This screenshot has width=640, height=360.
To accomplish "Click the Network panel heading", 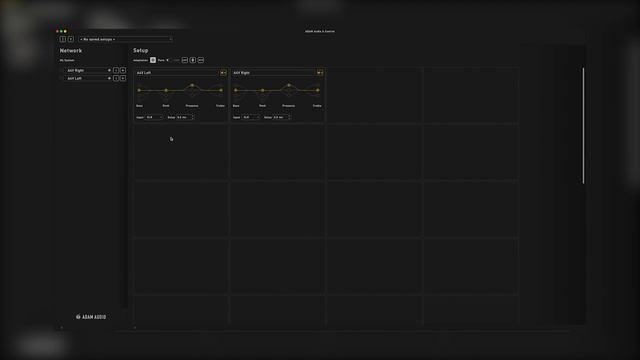I will pos(71,51).
